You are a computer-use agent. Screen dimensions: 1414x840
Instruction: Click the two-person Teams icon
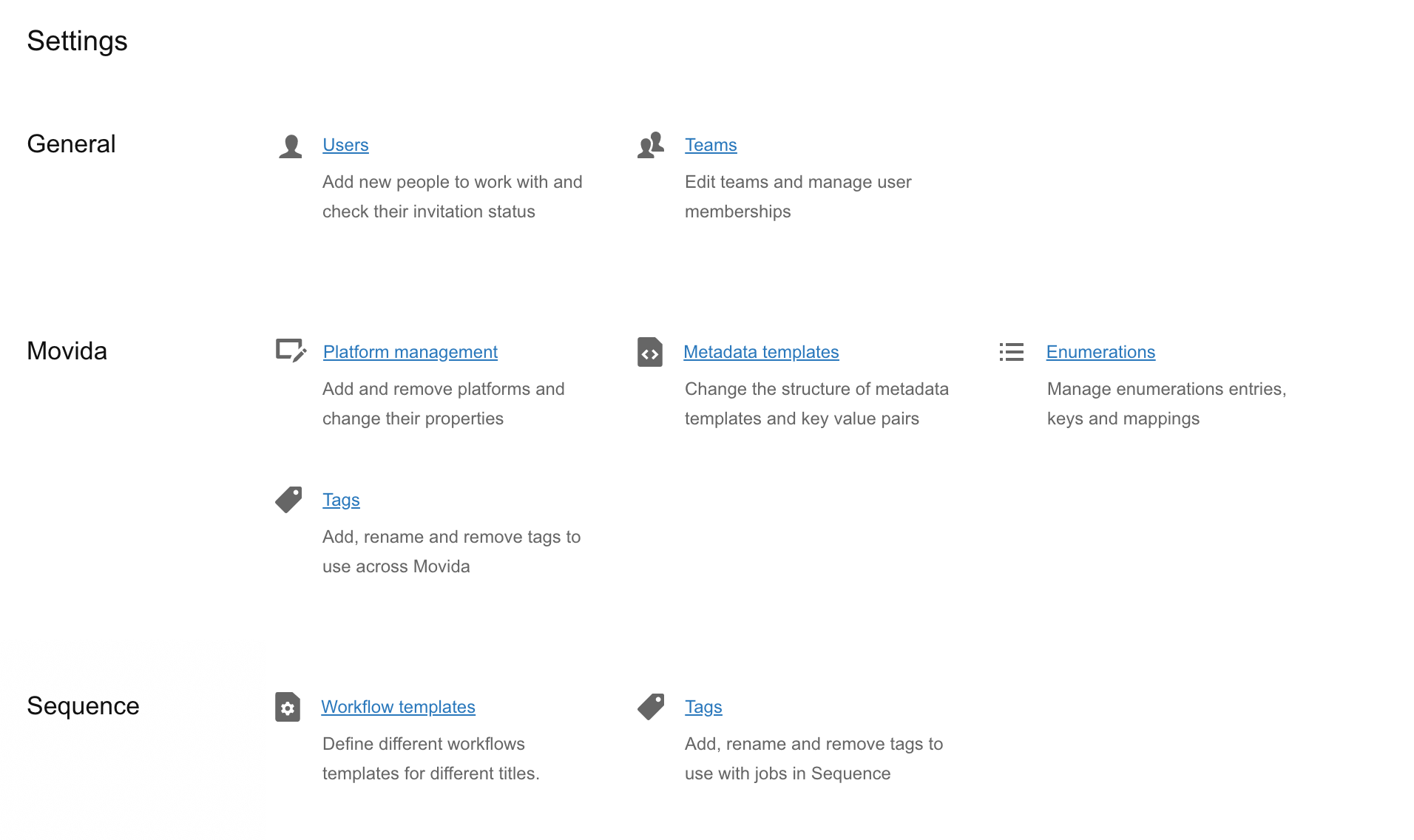(651, 145)
